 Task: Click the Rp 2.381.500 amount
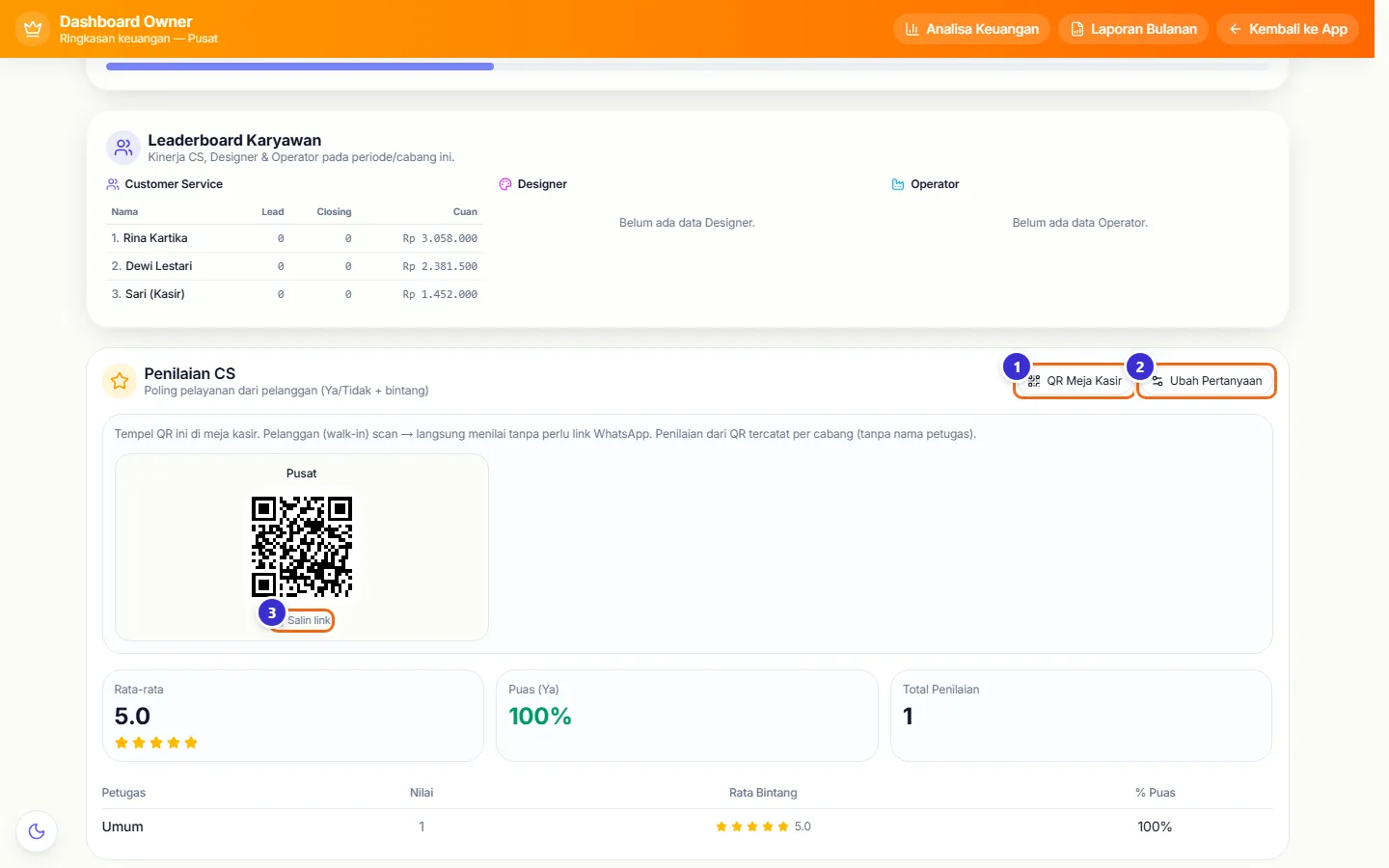click(440, 266)
